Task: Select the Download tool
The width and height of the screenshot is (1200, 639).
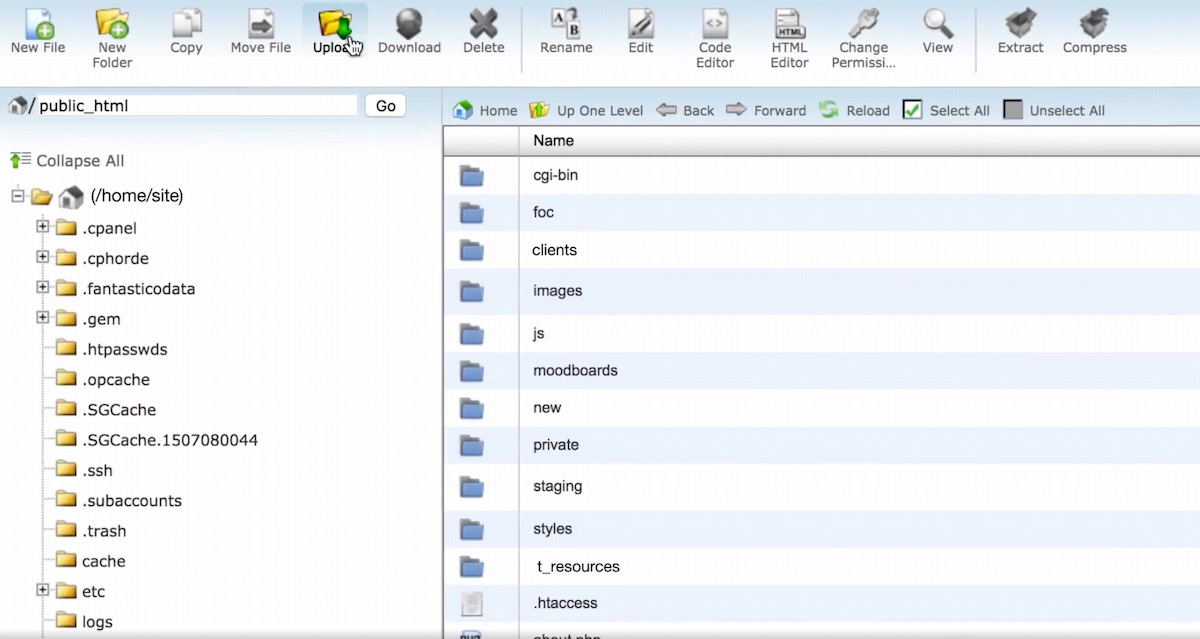Action: pos(409,30)
